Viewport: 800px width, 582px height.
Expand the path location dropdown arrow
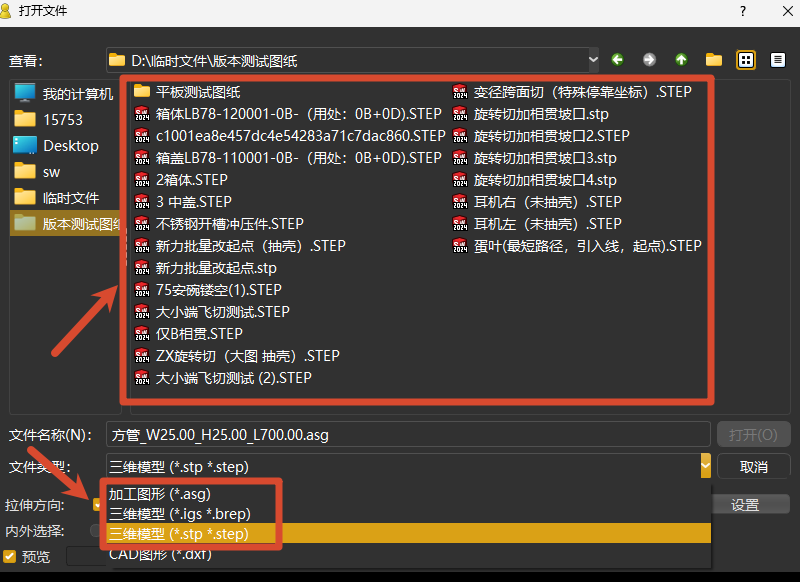pyautogui.click(x=593, y=60)
